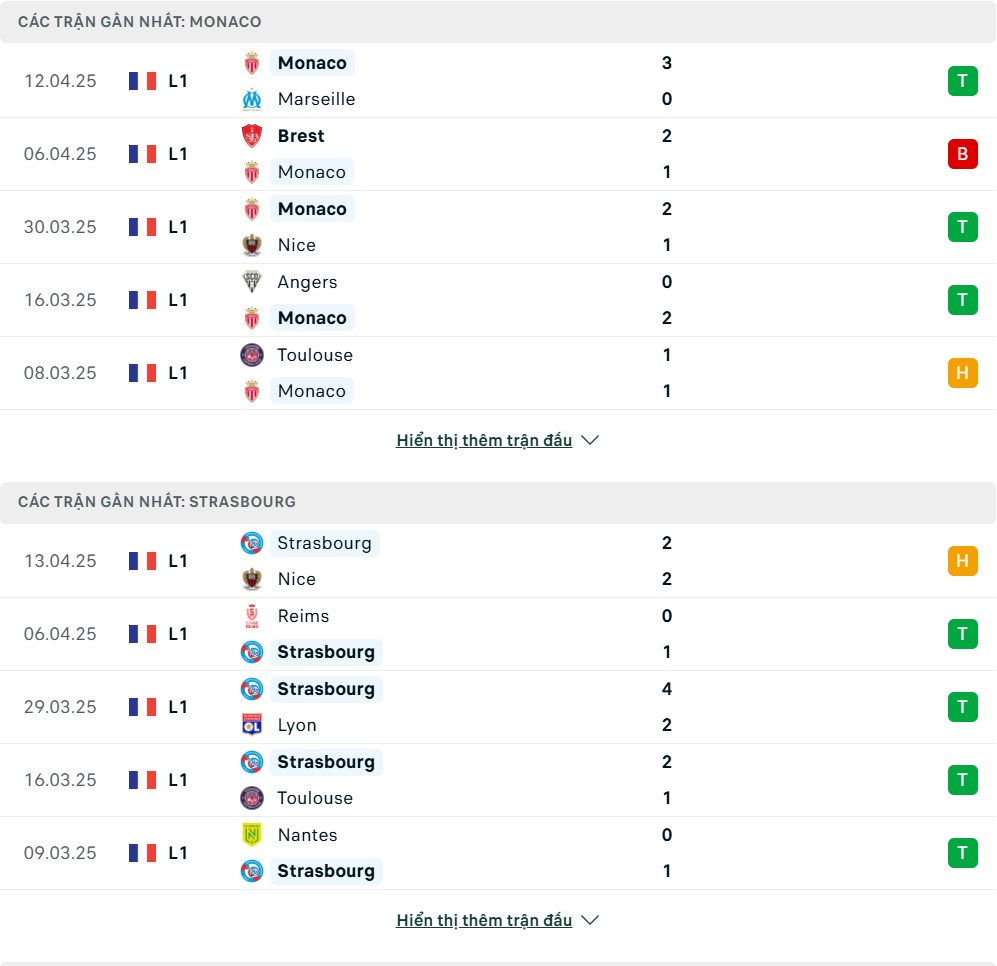
Task: Click the Reims club crest icon
Action: pyautogui.click(x=252, y=616)
